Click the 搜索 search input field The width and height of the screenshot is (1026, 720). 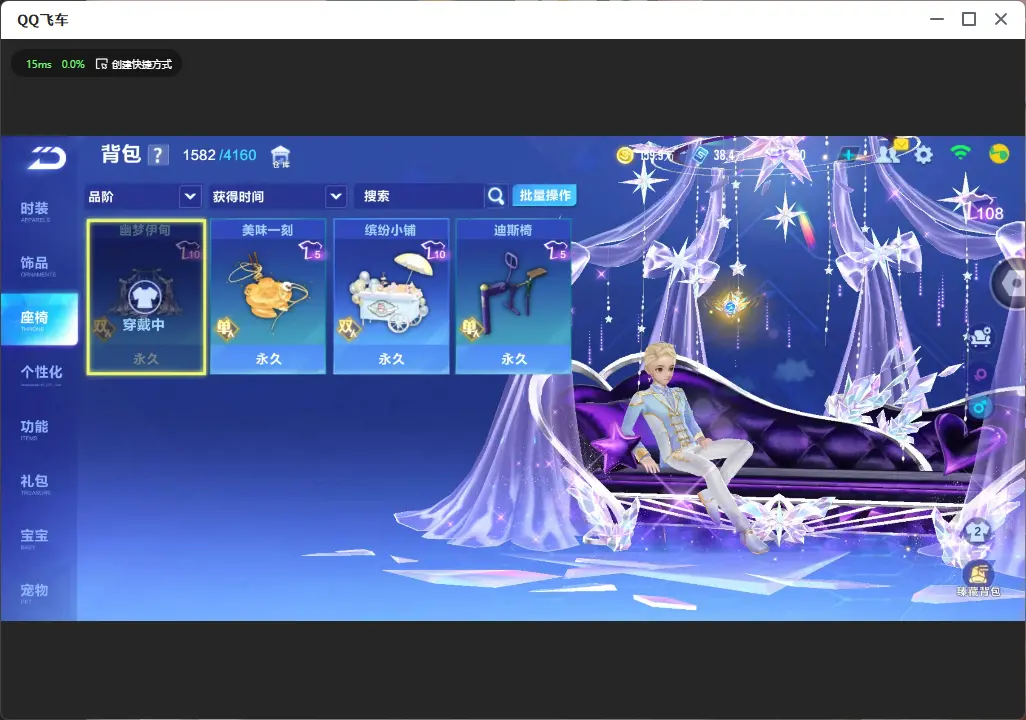coord(420,196)
